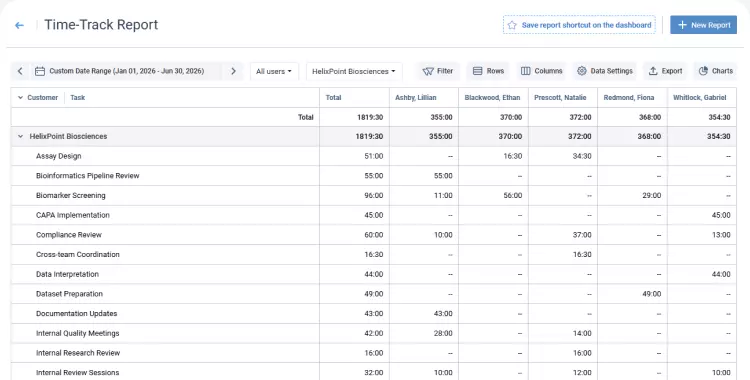Screen dimensions: 750x380
Task: Open the HelixPoint Biosciences customer dropdown
Action: coord(354,71)
